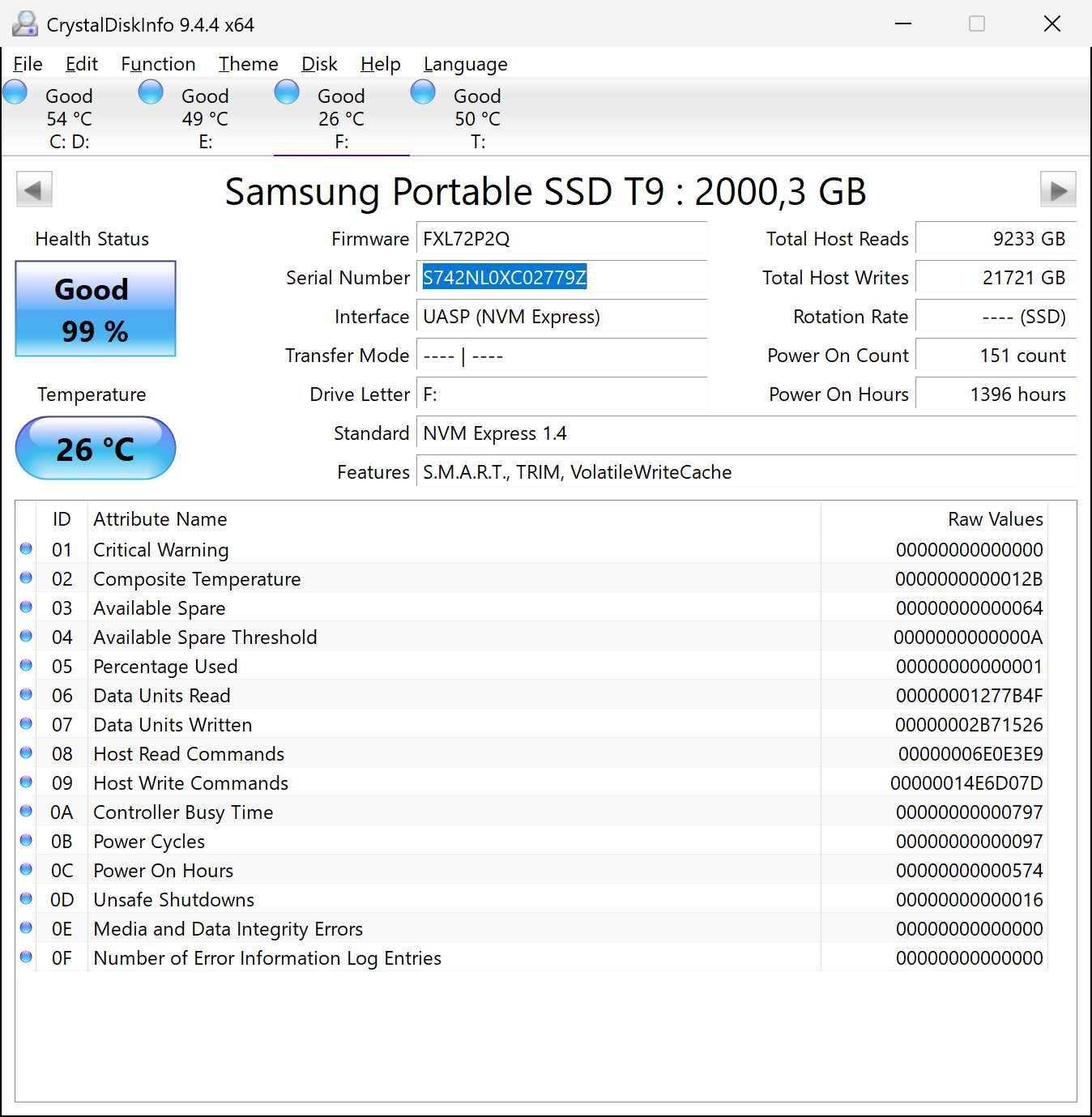The width and height of the screenshot is (1092, 1117).
Task: Click status dot for Data Units Written row
Action: coord(26,724)
